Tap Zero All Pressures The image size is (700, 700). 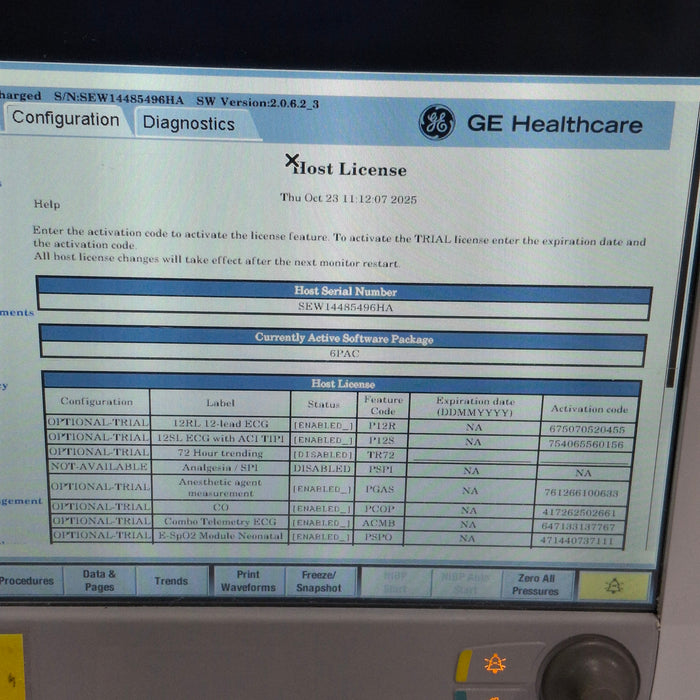pyautogui.click(x=536, y=584)
